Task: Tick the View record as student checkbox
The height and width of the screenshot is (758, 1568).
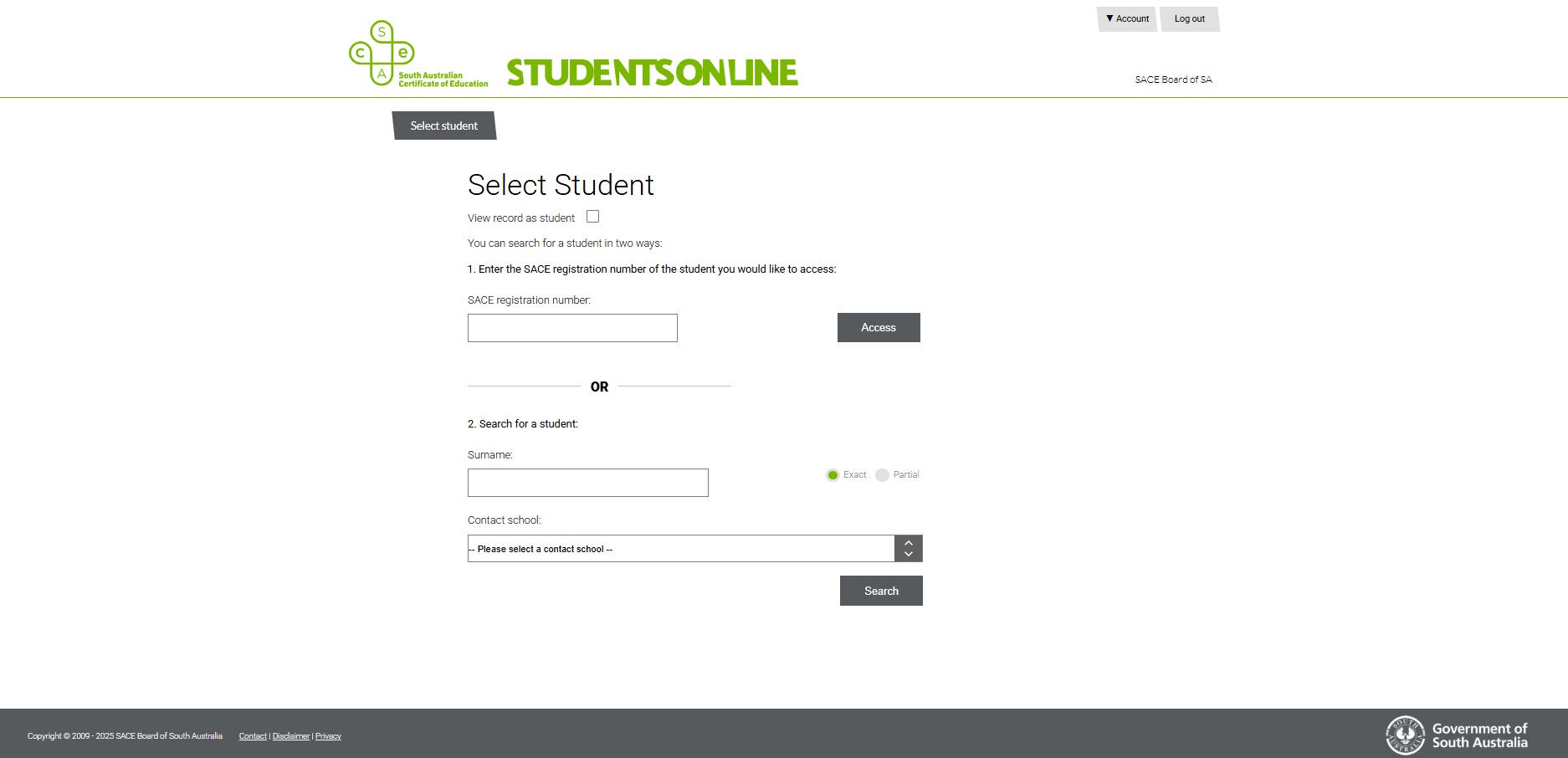Action: 593,217
